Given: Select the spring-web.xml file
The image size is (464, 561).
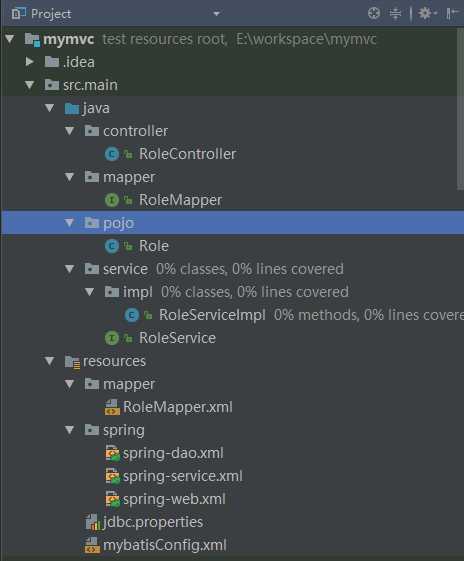Looking at the screenshot, I should (x=174, y=499).
